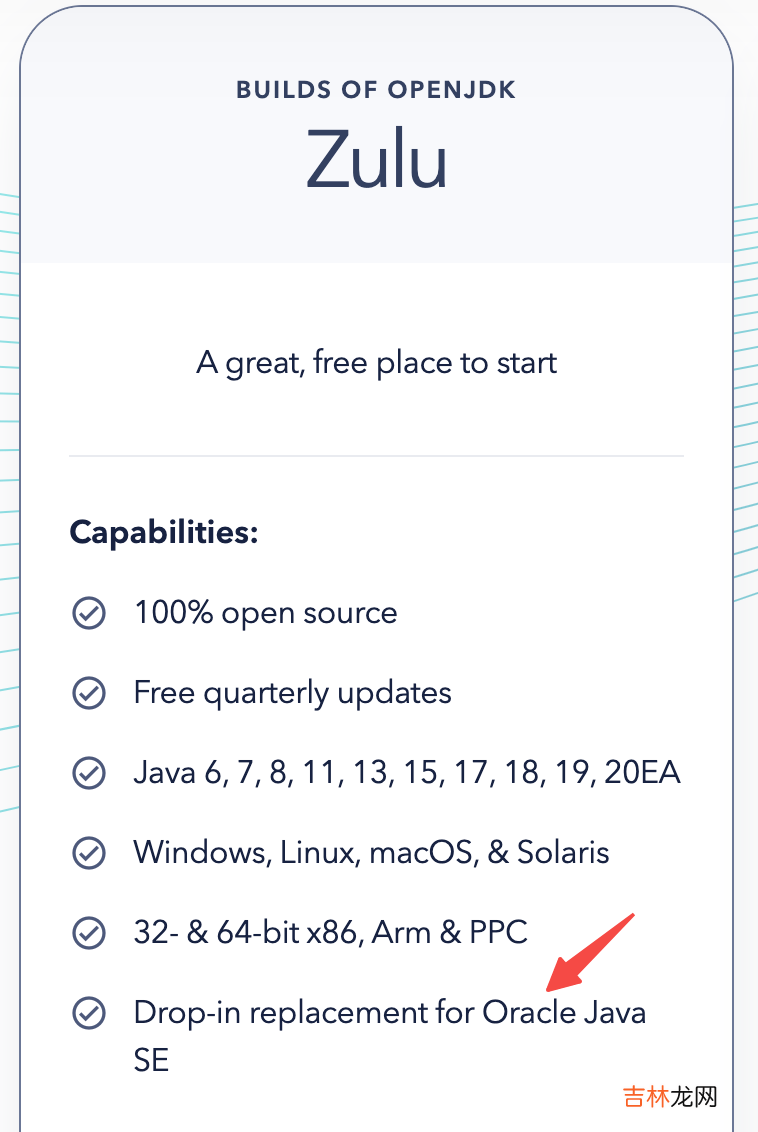758x1132 pixels.
Task: Select the checkmark icon beside "32- & 64-bit x86"
Action: [89, 933]
